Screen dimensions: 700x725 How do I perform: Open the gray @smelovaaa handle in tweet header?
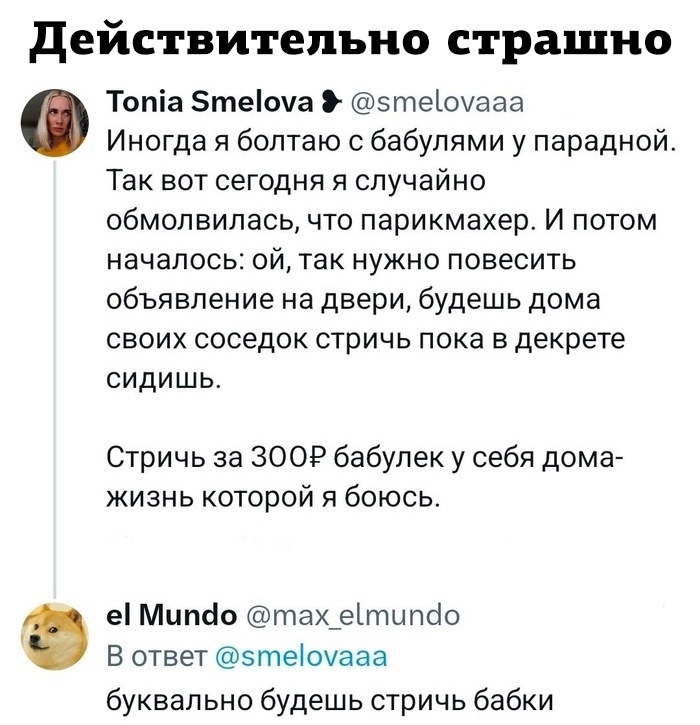point(437,103)
